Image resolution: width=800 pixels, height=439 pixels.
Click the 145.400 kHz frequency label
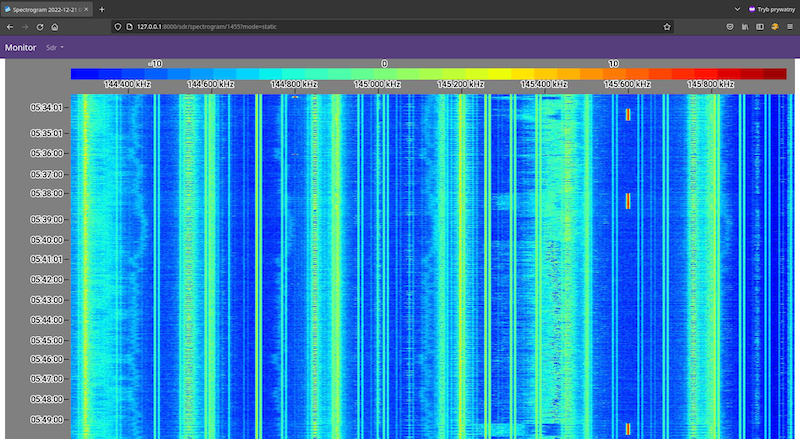pos(544,84)
